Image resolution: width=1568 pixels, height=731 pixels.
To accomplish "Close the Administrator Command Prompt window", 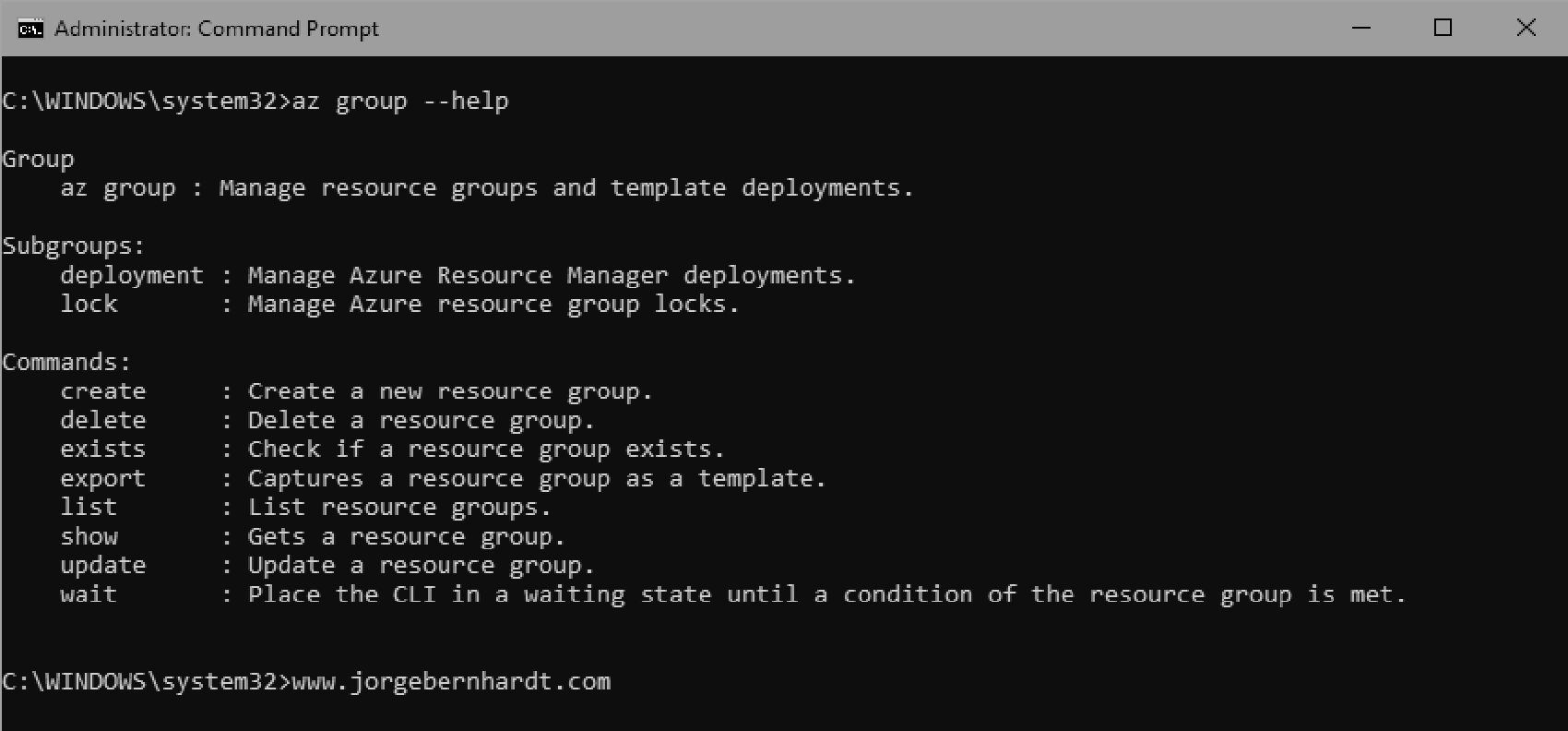I will click(1526, 29).
